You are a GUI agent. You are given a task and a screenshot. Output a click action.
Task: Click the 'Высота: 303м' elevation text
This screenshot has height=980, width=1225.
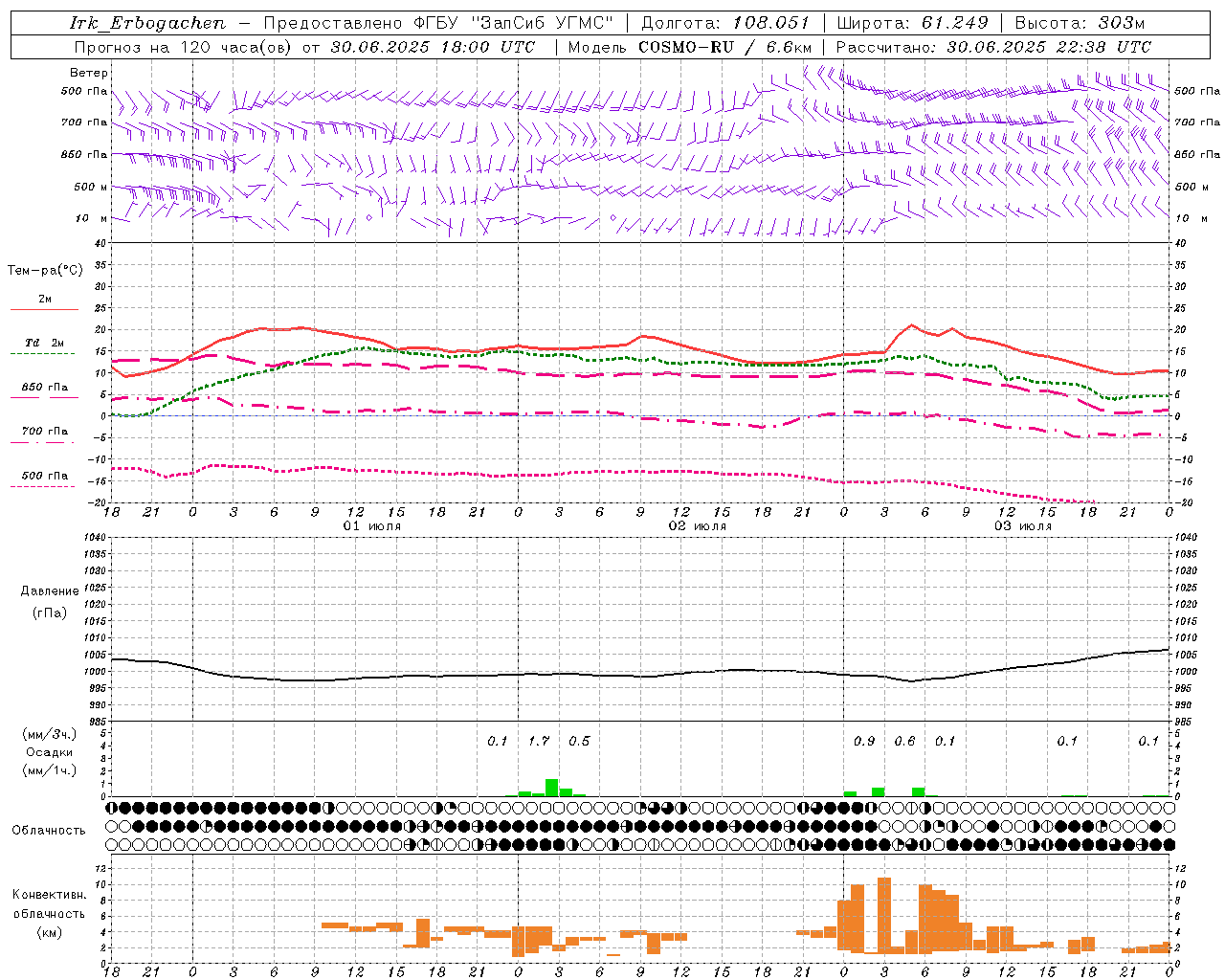pos(1080,23)
